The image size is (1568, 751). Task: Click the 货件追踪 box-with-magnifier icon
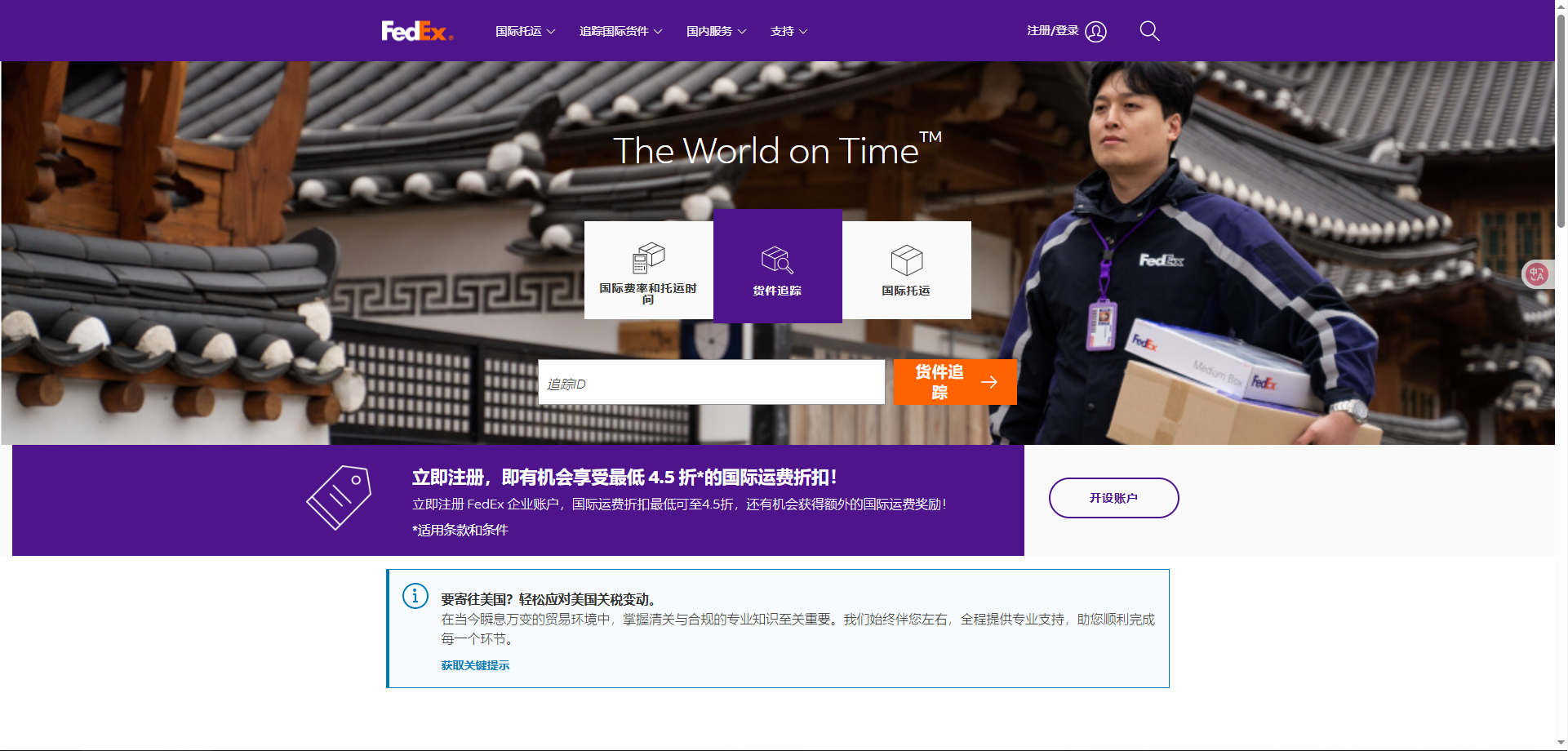coord(776,260)
